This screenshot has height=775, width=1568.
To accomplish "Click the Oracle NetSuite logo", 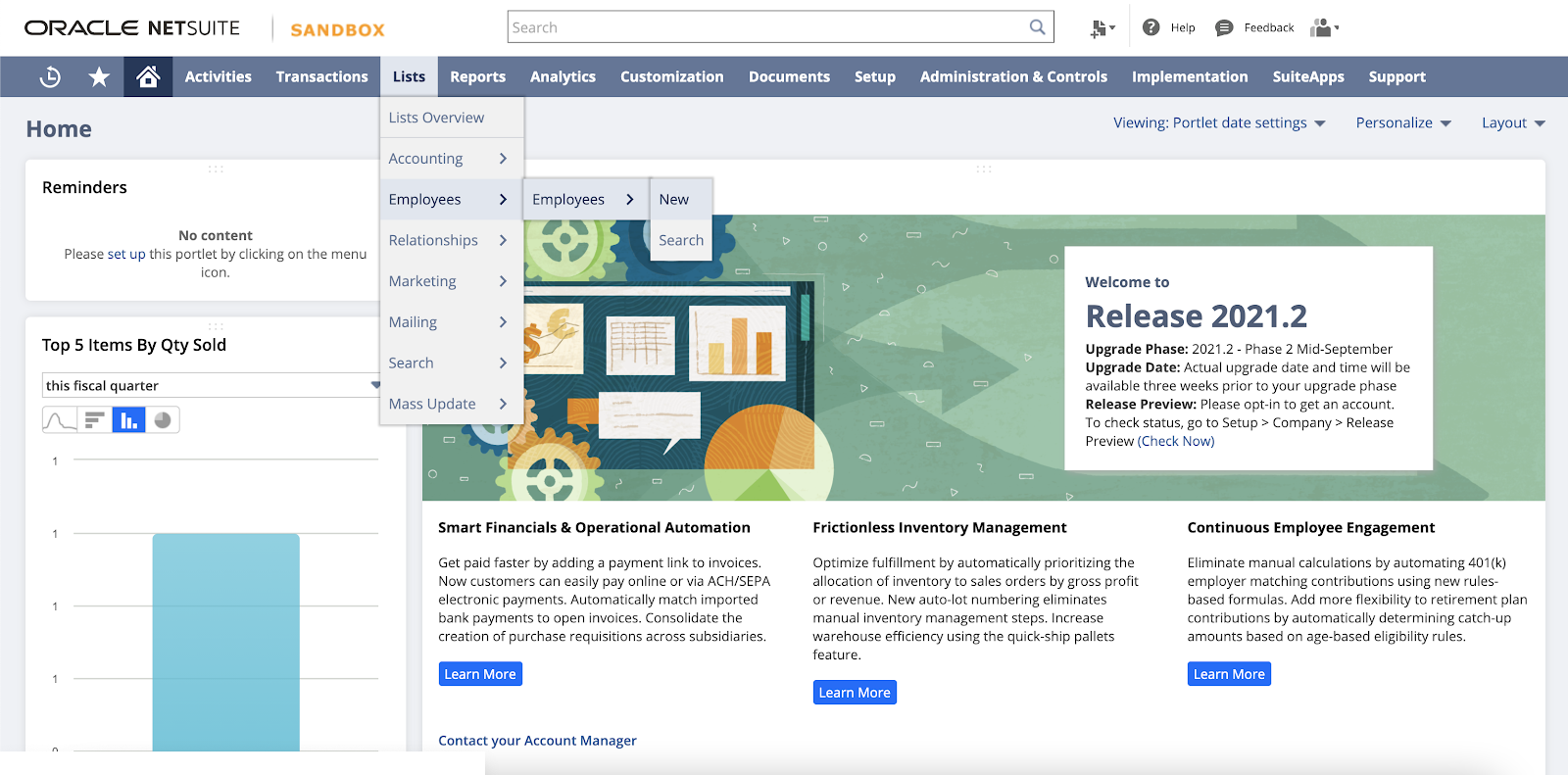I will tap(132, 28).
